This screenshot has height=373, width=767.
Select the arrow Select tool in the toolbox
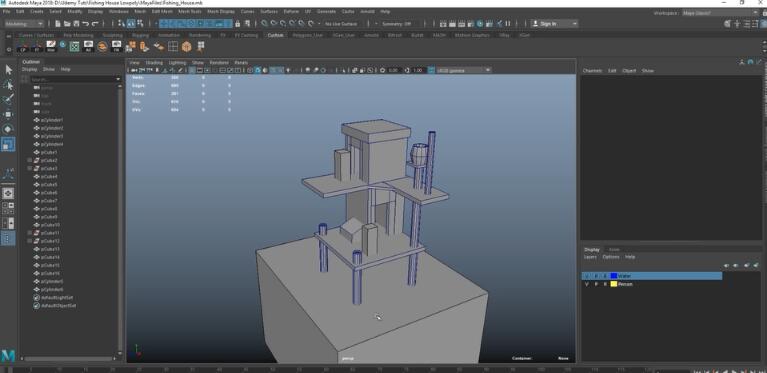(x=8, y=69)
